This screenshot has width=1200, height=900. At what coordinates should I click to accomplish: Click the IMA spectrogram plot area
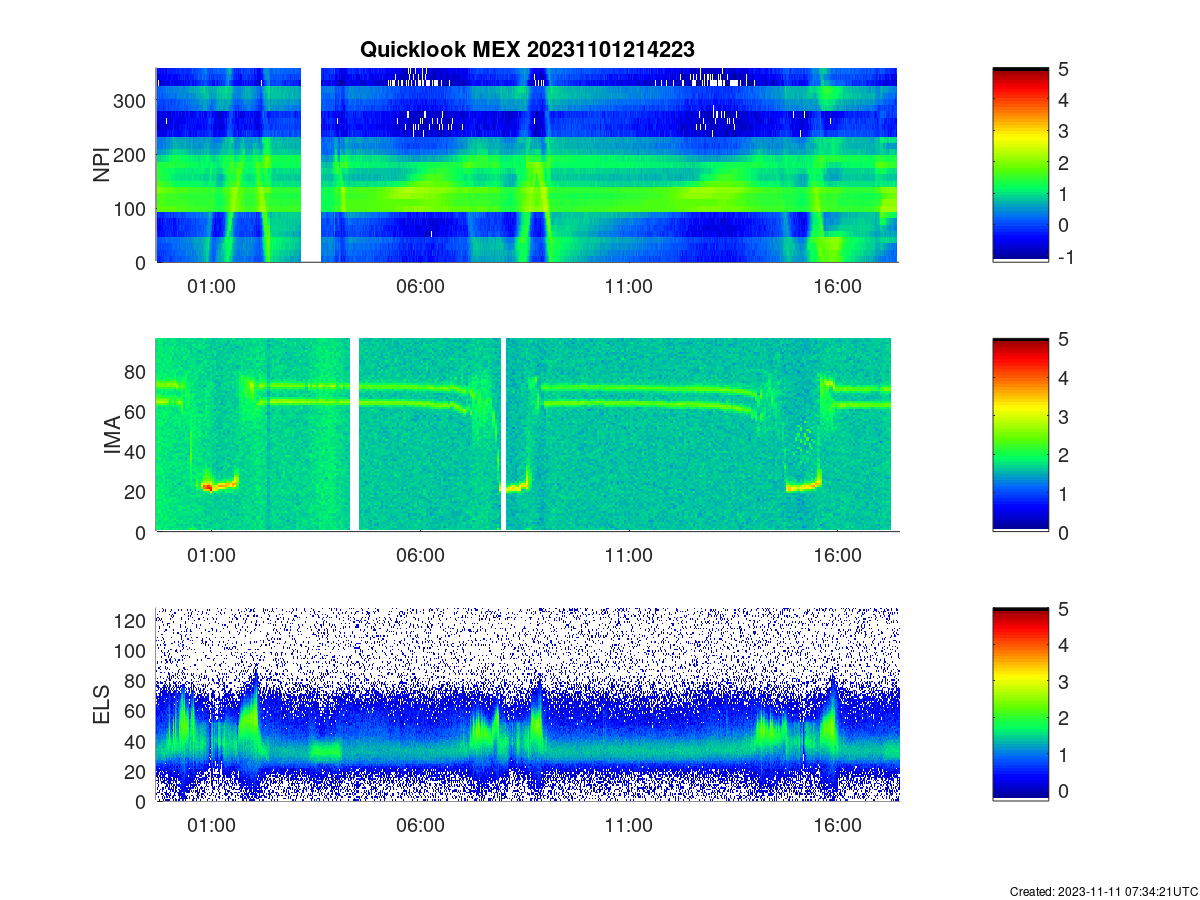tap(527, 434)
